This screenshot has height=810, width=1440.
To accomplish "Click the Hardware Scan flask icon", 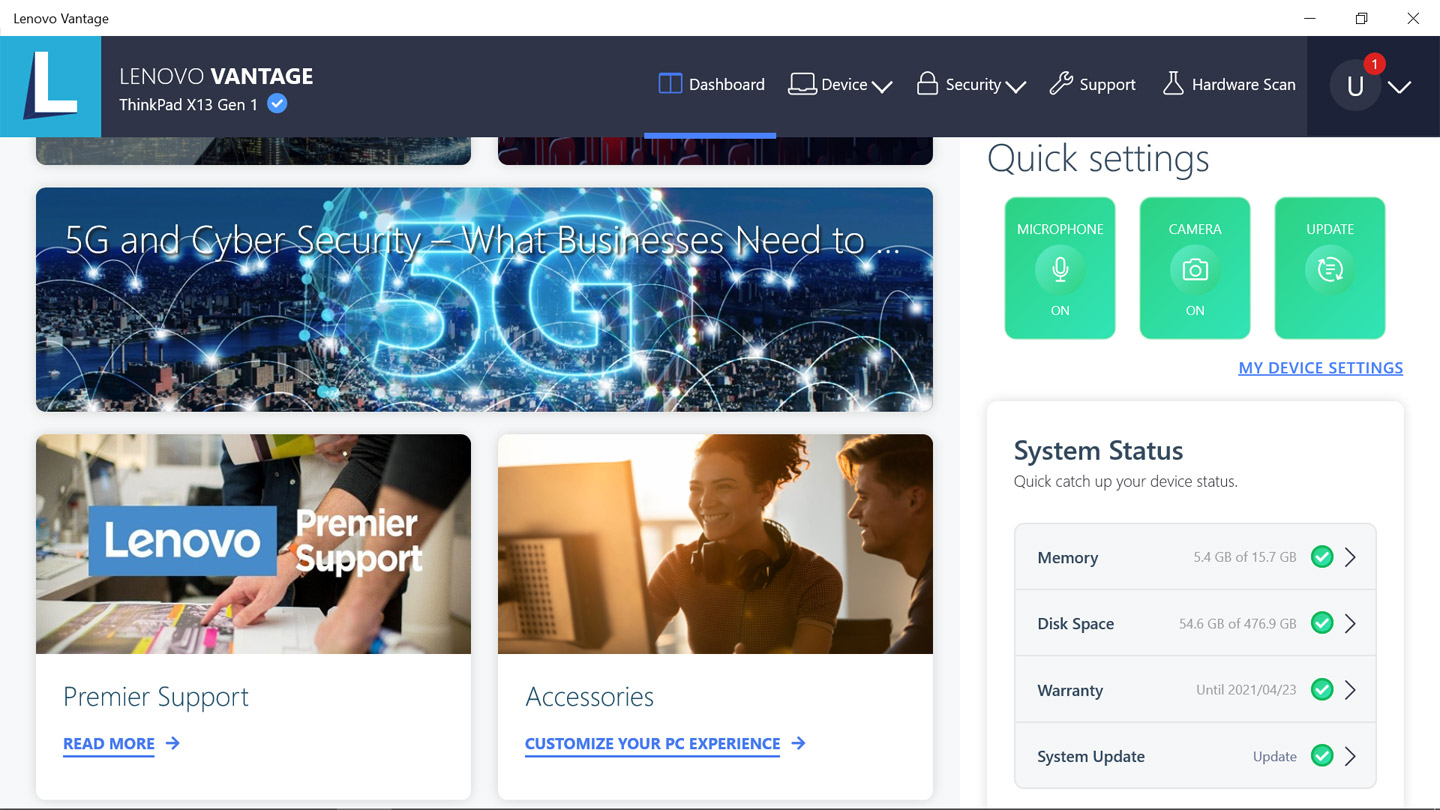I will [1173, 84].
